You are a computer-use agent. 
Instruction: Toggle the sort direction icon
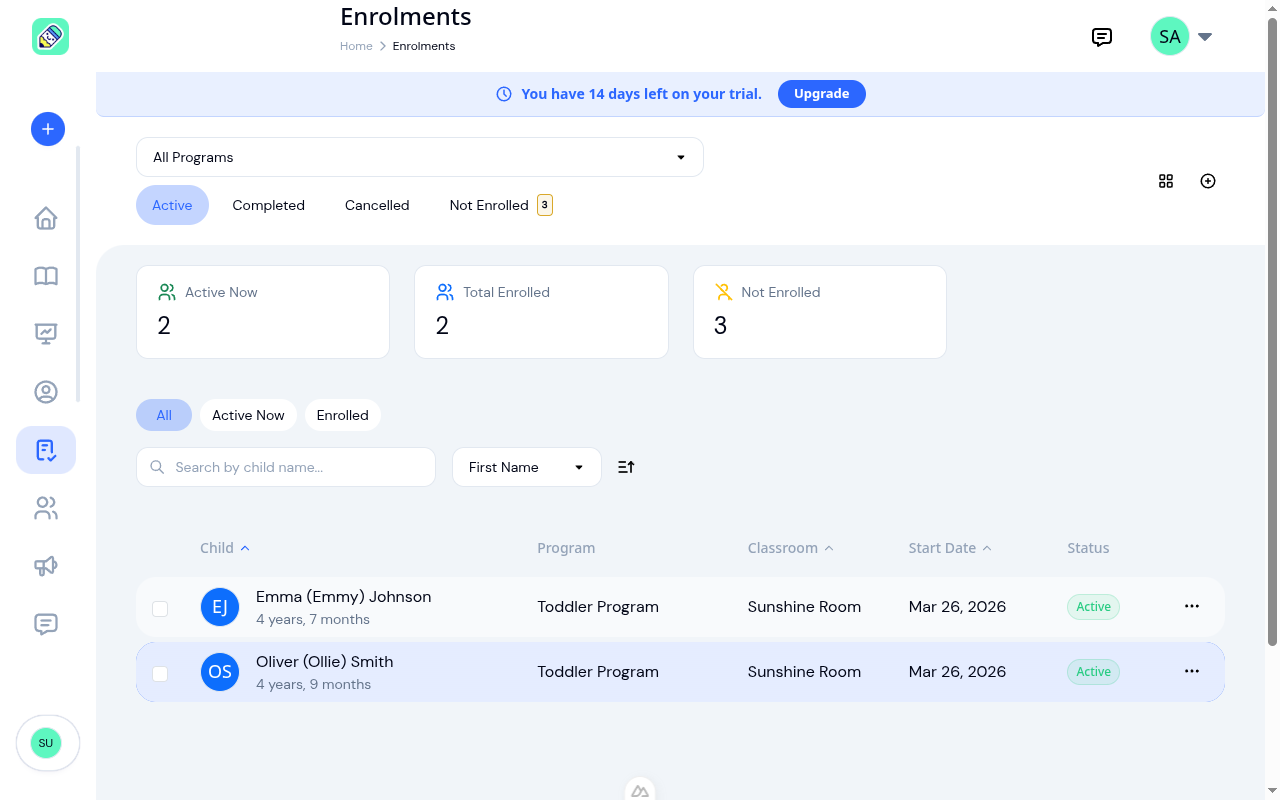[x=627, y=467]
